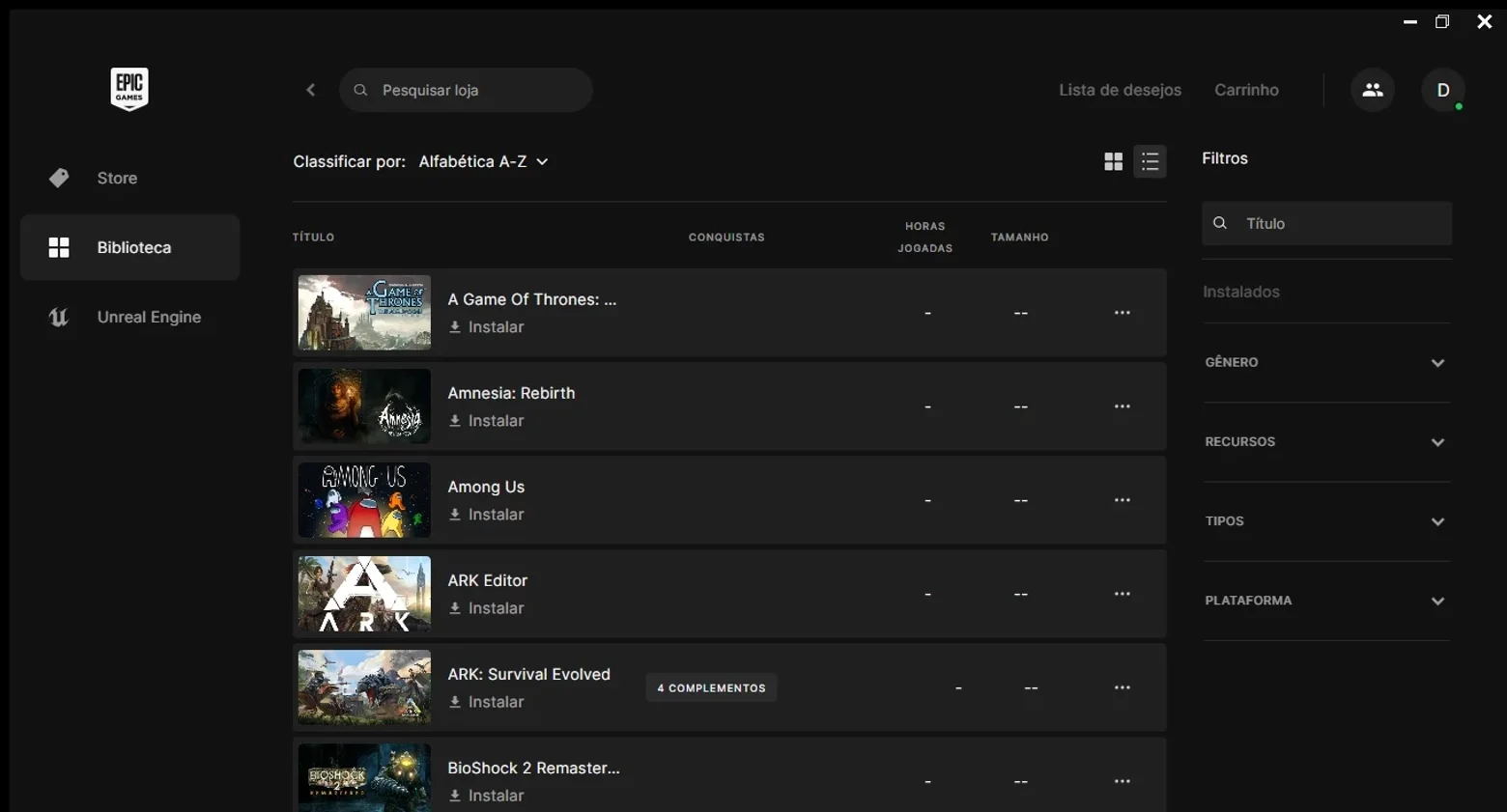Click the Epic Games logo
Viewport: 1507px width, 812px height.
[129, 90]
